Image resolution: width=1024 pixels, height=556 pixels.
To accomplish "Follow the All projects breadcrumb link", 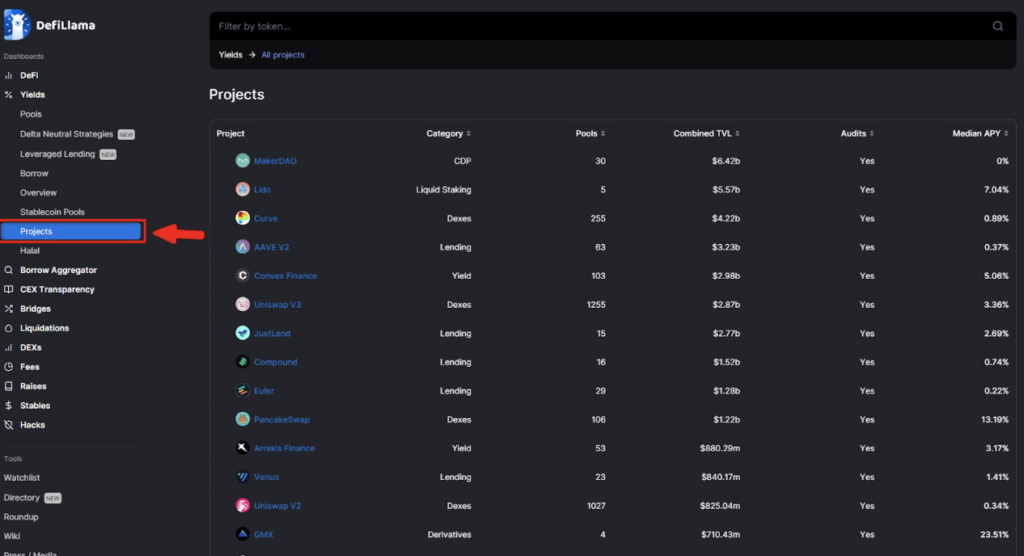I will pos(283,55).
